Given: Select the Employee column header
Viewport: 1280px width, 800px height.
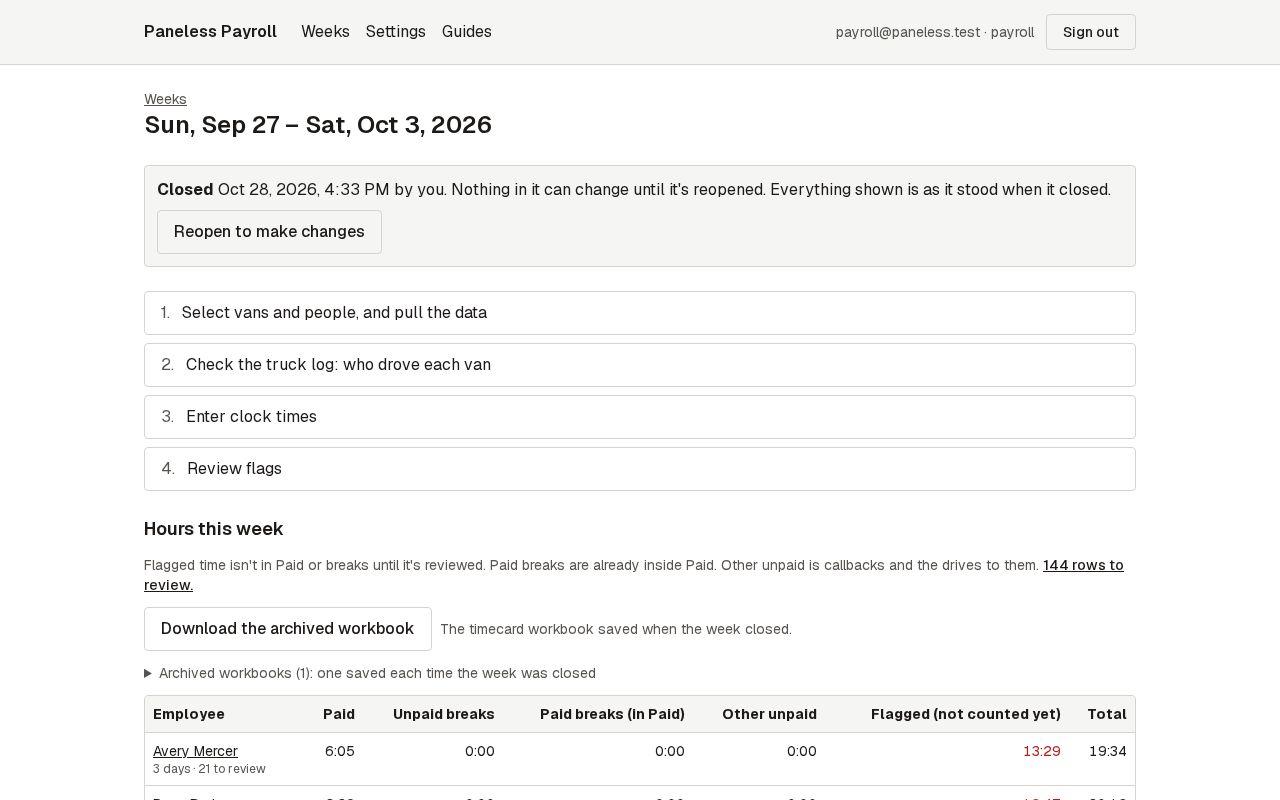Looking at the screenshot, I should click(x=189, y=714).
